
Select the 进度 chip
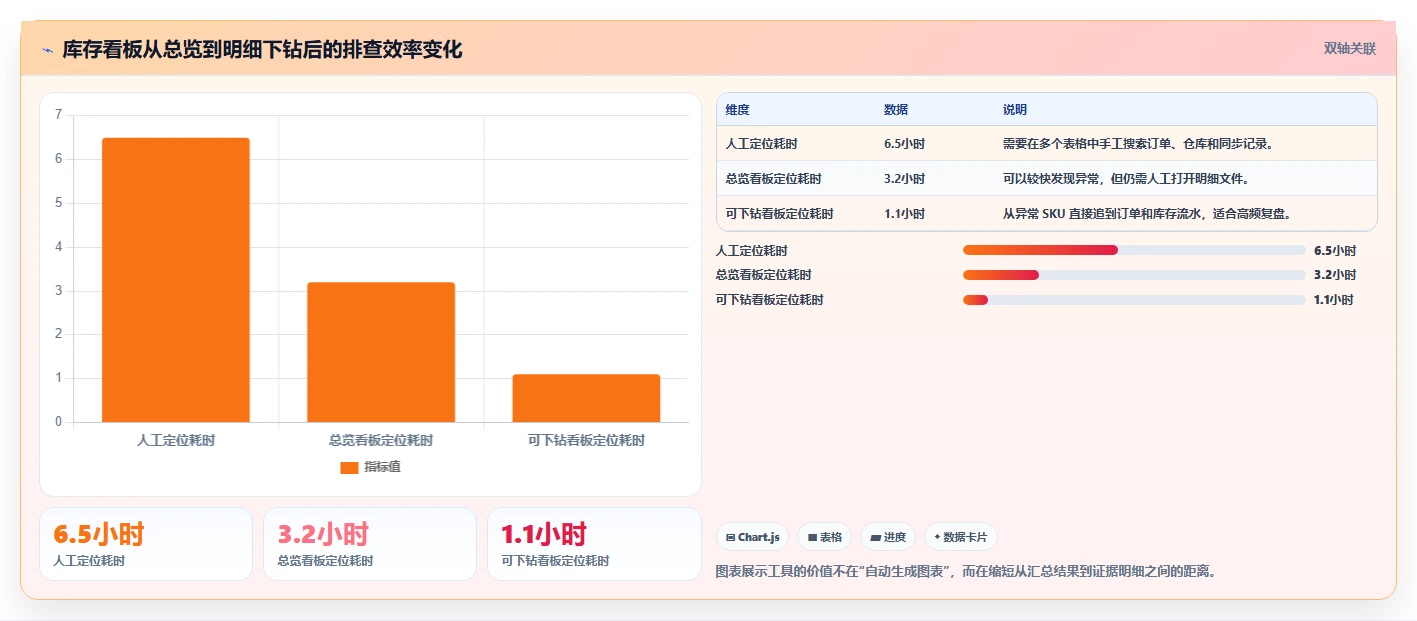(888, 537)
